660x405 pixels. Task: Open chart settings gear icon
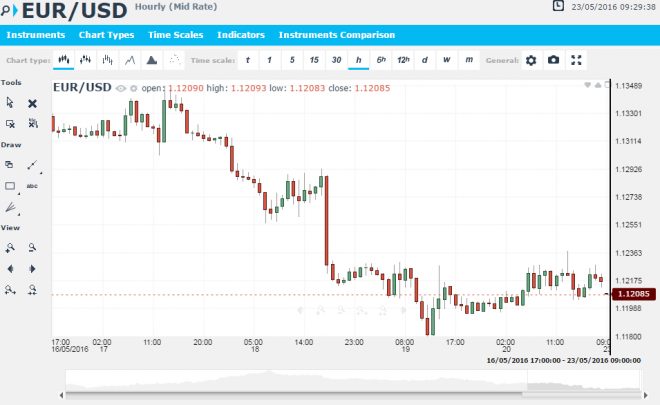[531, 60]
